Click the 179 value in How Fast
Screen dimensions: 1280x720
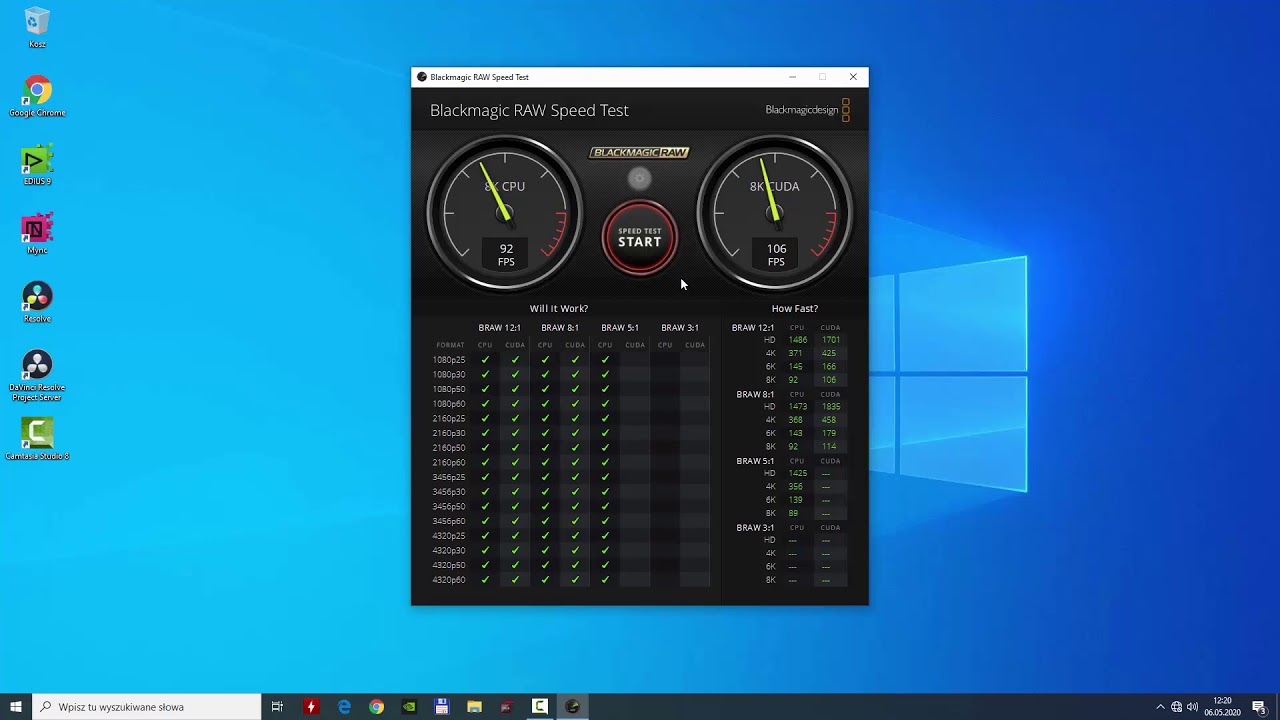828,433
